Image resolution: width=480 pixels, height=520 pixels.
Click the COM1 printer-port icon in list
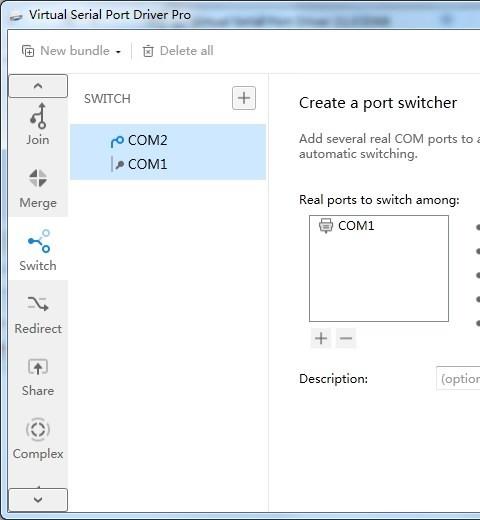(x=326, y=226)
